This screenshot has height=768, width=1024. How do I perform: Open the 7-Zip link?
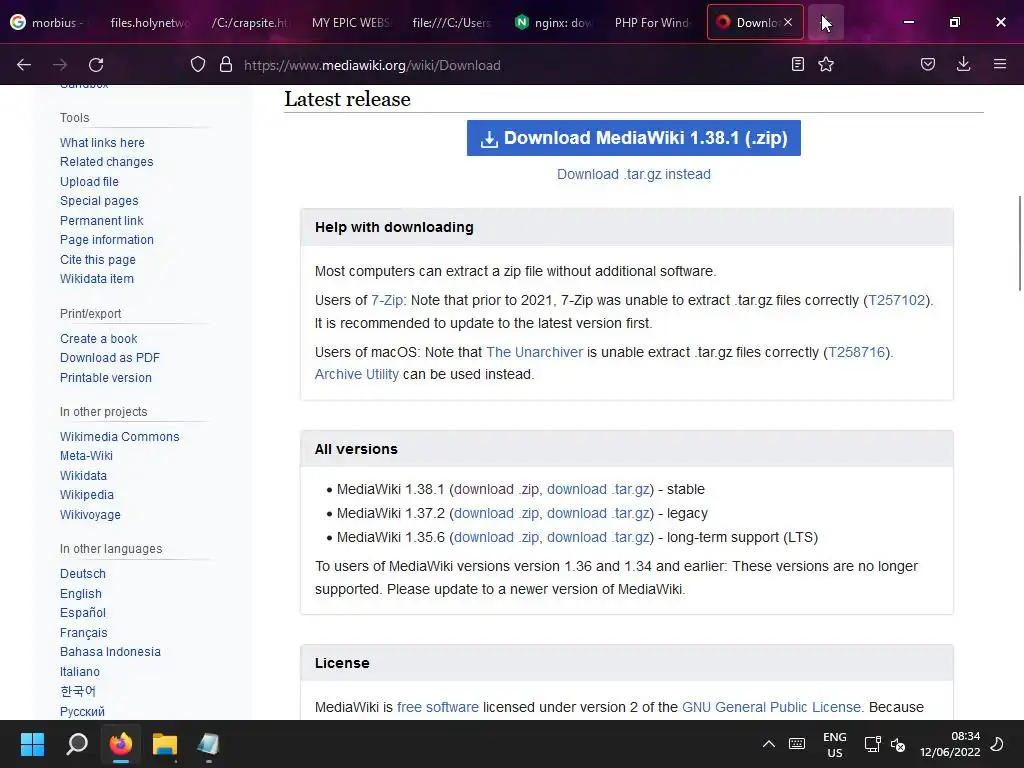[x=388, y=300]
